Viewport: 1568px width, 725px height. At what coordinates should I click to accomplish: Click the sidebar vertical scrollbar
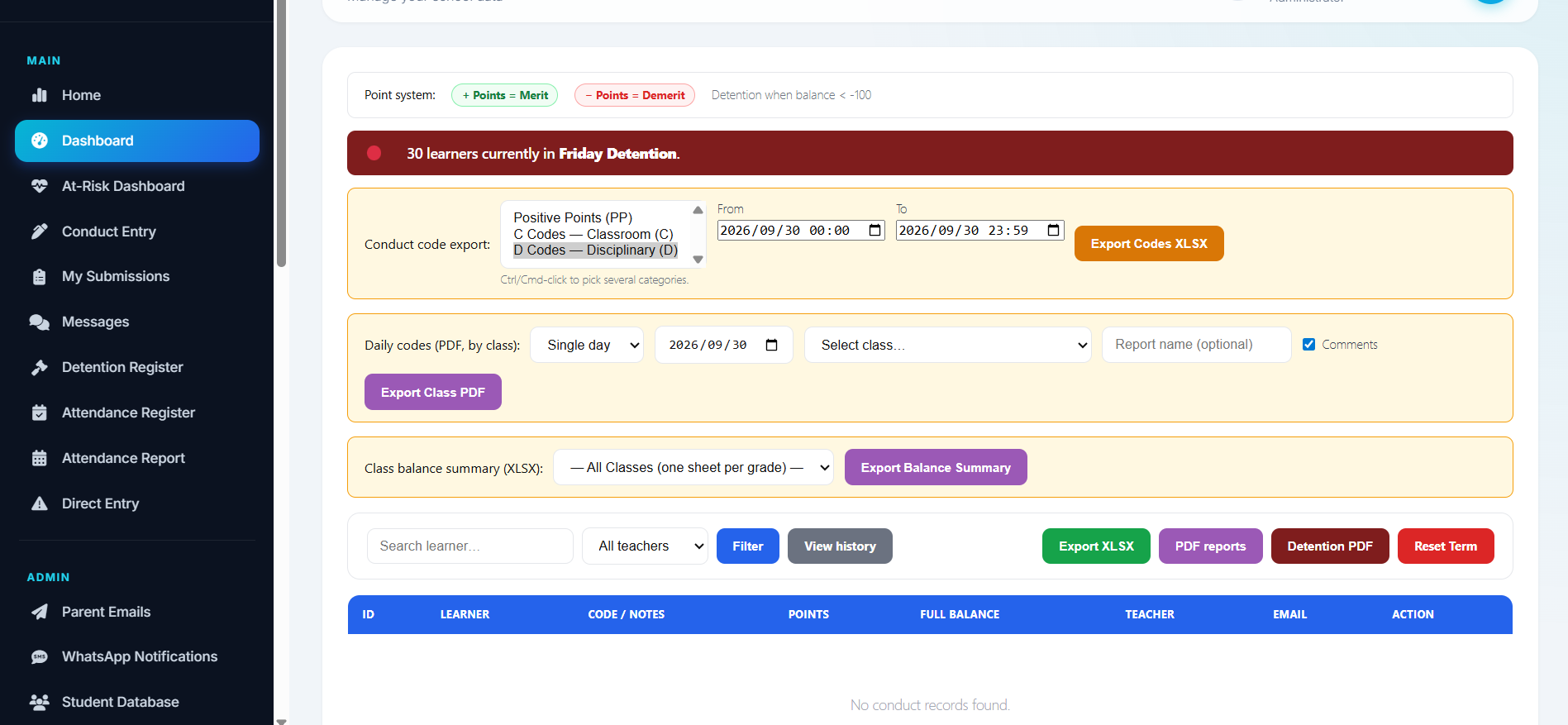281,132
